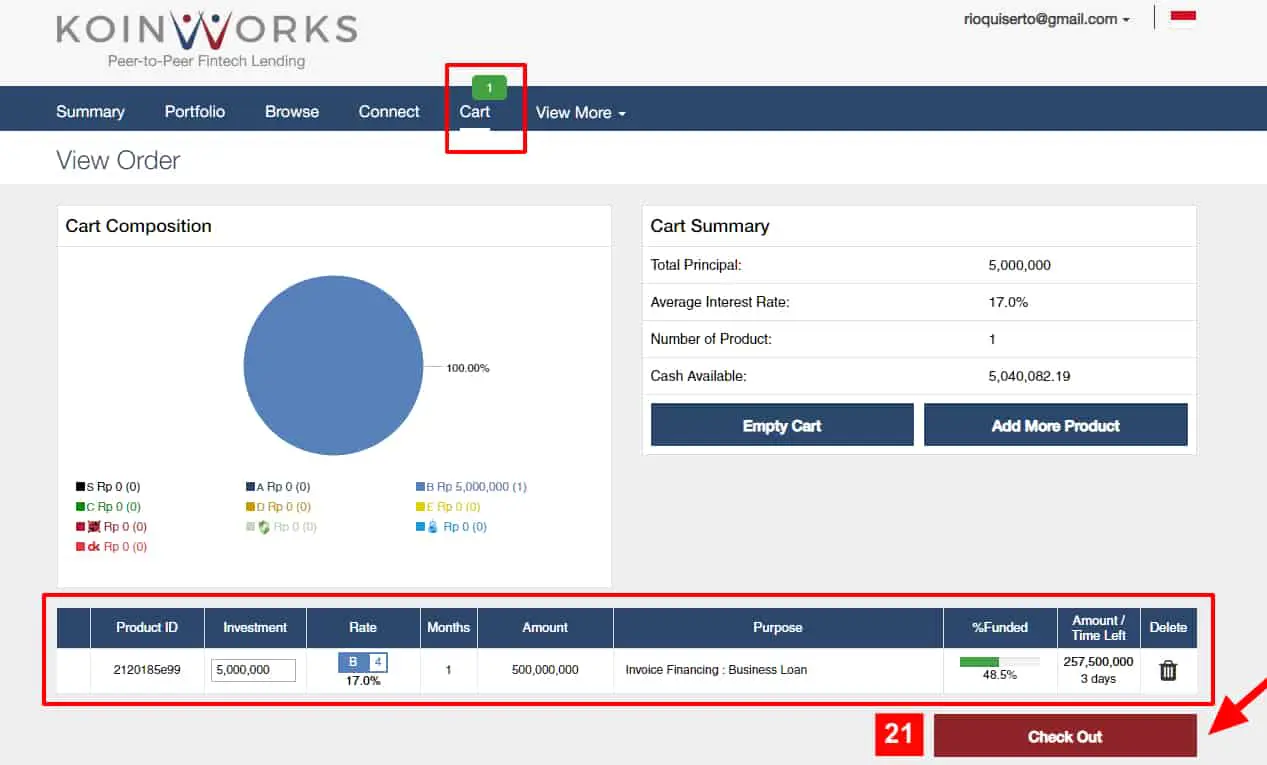This screenshot has height=765, width=1267.
Task: Open the Portfolio tab
Action: pyautogui.click(x=194, y=112)
